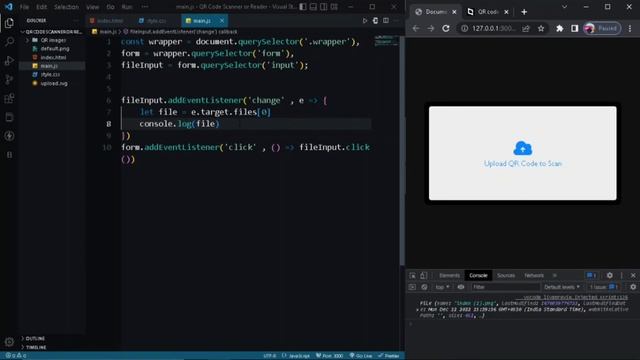Click the 1 Issue button in console

click(x=604, y=287)
